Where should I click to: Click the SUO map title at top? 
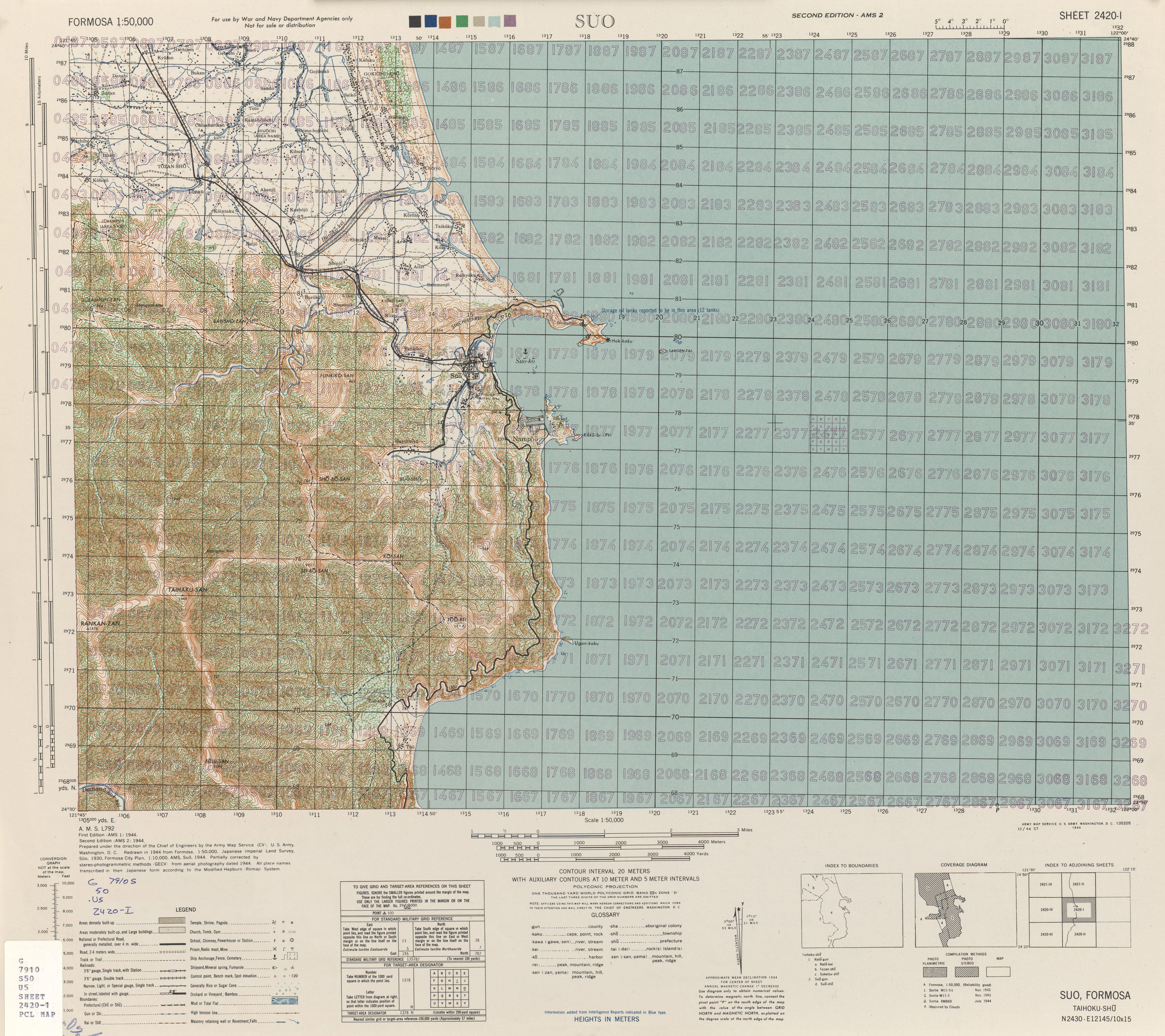[x=595, y=22]
